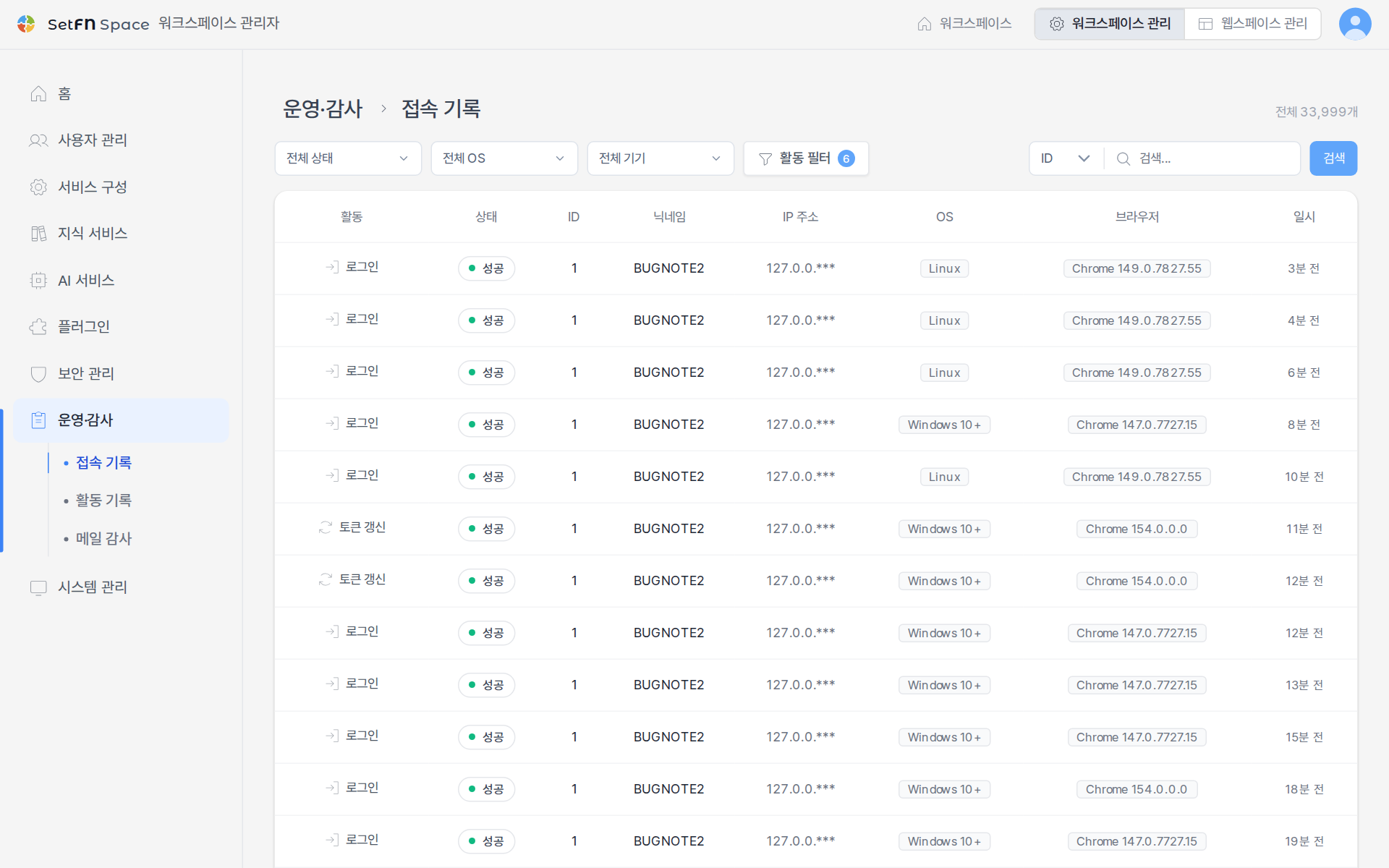Screen dimensions: 1389x868
Task: Click the 지식 서비스 books icon
Action: click(38, 234)
